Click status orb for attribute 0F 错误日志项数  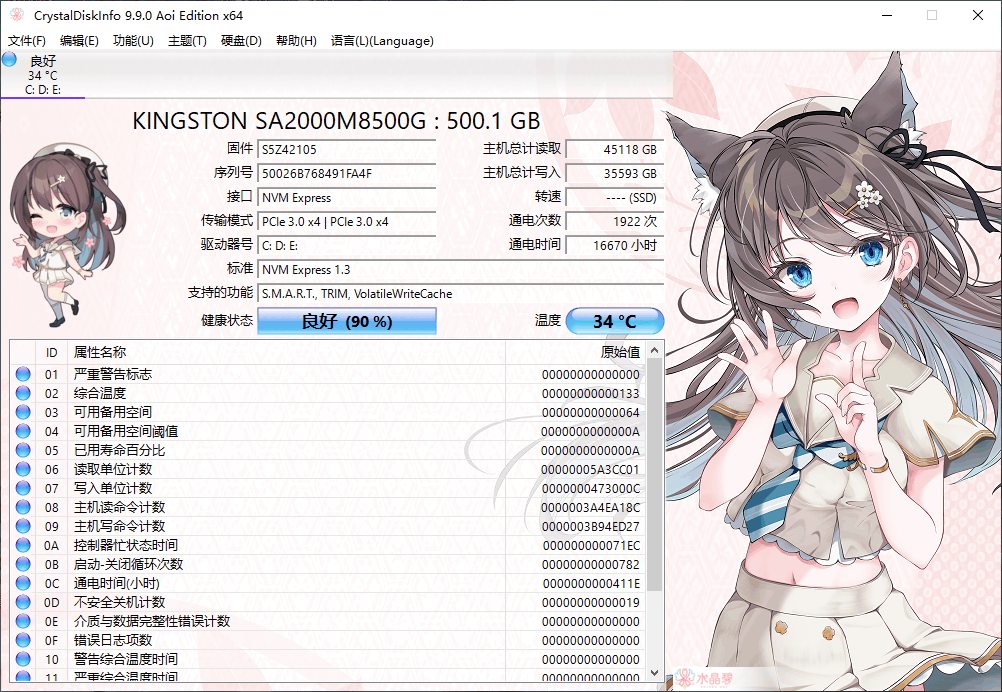pyautogui.click(x=23, y=640)
